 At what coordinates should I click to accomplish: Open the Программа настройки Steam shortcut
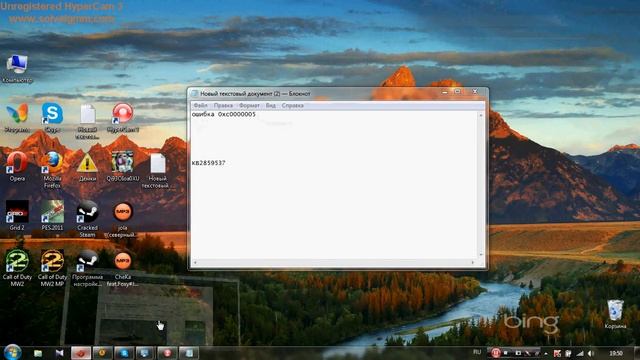tap(87, 268)
